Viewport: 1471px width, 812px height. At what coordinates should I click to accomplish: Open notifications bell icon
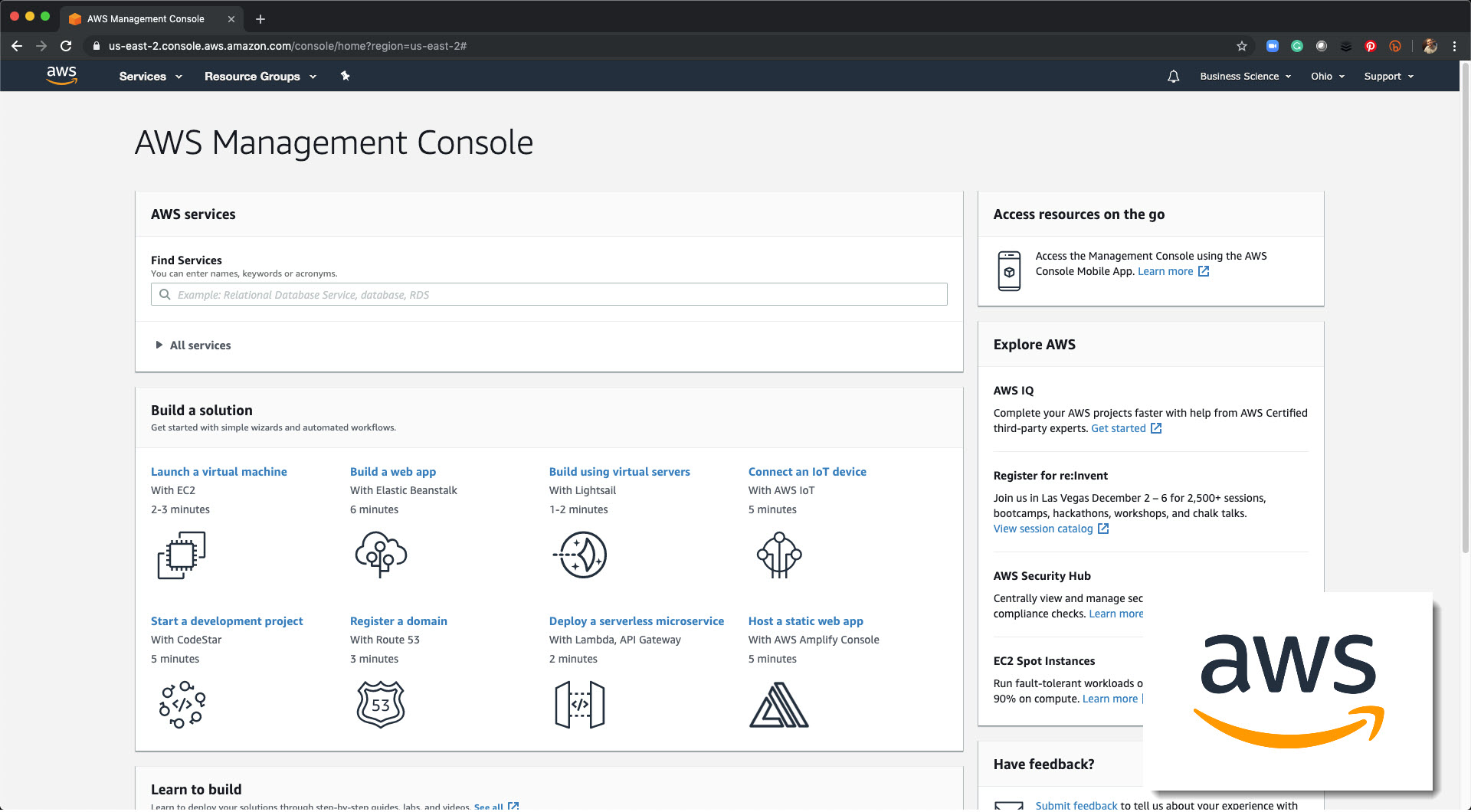pyautogui.click(x=1173, y=76)
